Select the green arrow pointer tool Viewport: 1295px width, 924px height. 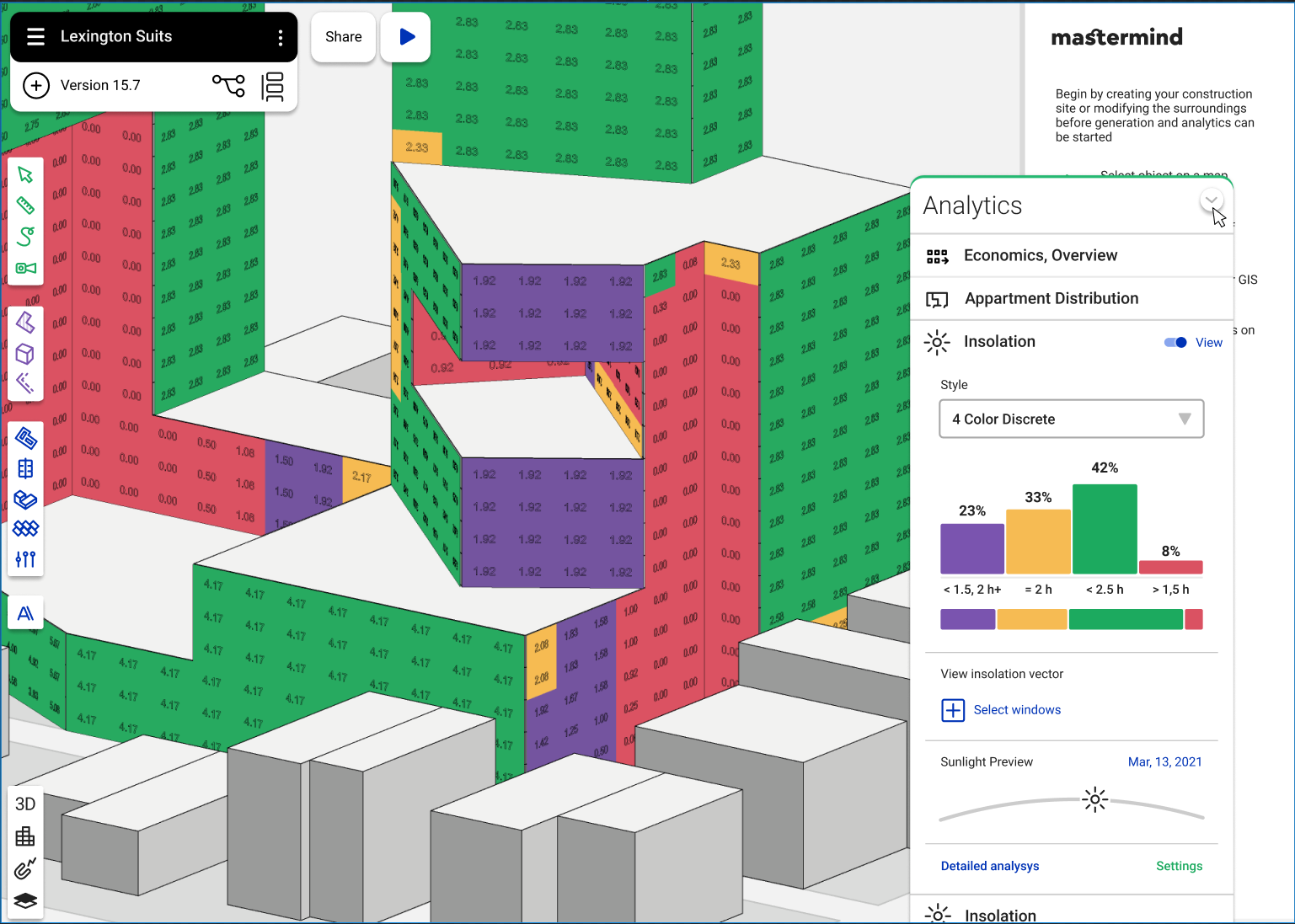25,174
